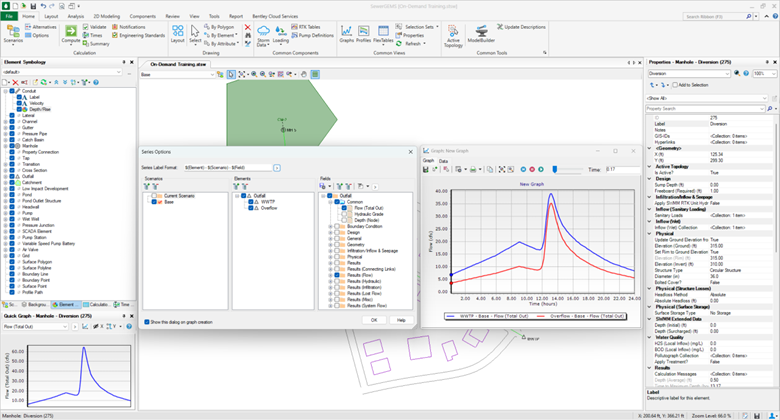Viewport: 780px width, 420px height.
Task: Toggle Flow (Total Out) field checkbox
Action: [x=344, y=208]
